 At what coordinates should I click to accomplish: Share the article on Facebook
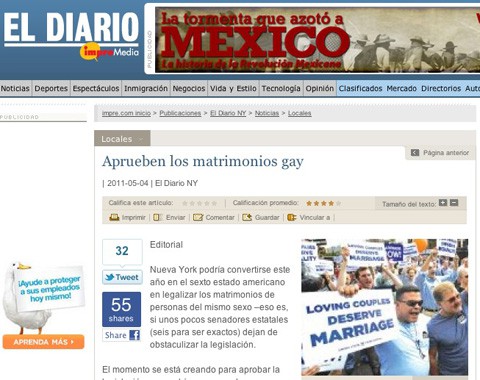pos(122,335)
